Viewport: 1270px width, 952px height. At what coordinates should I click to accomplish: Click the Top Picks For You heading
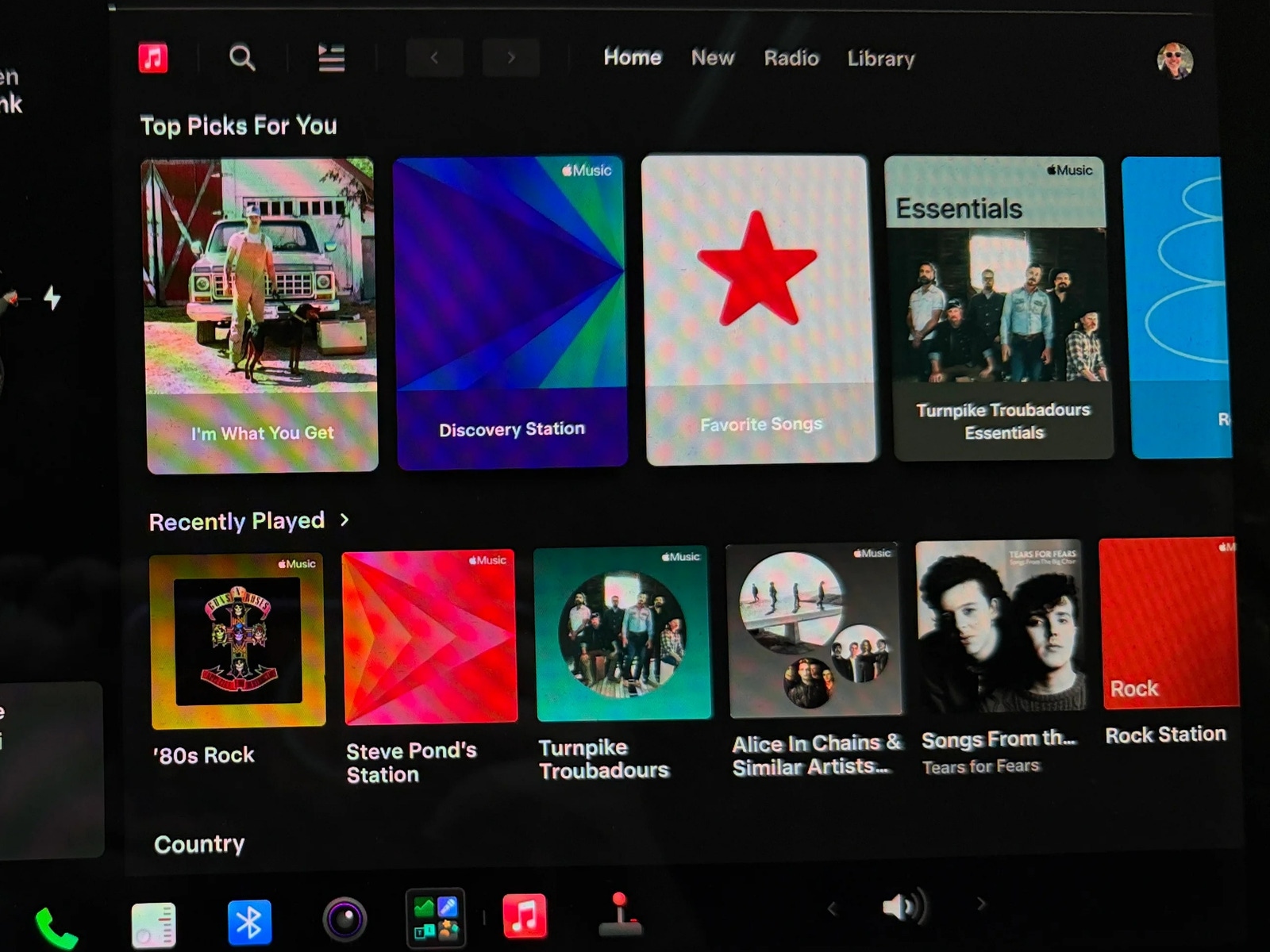(238, 126)
